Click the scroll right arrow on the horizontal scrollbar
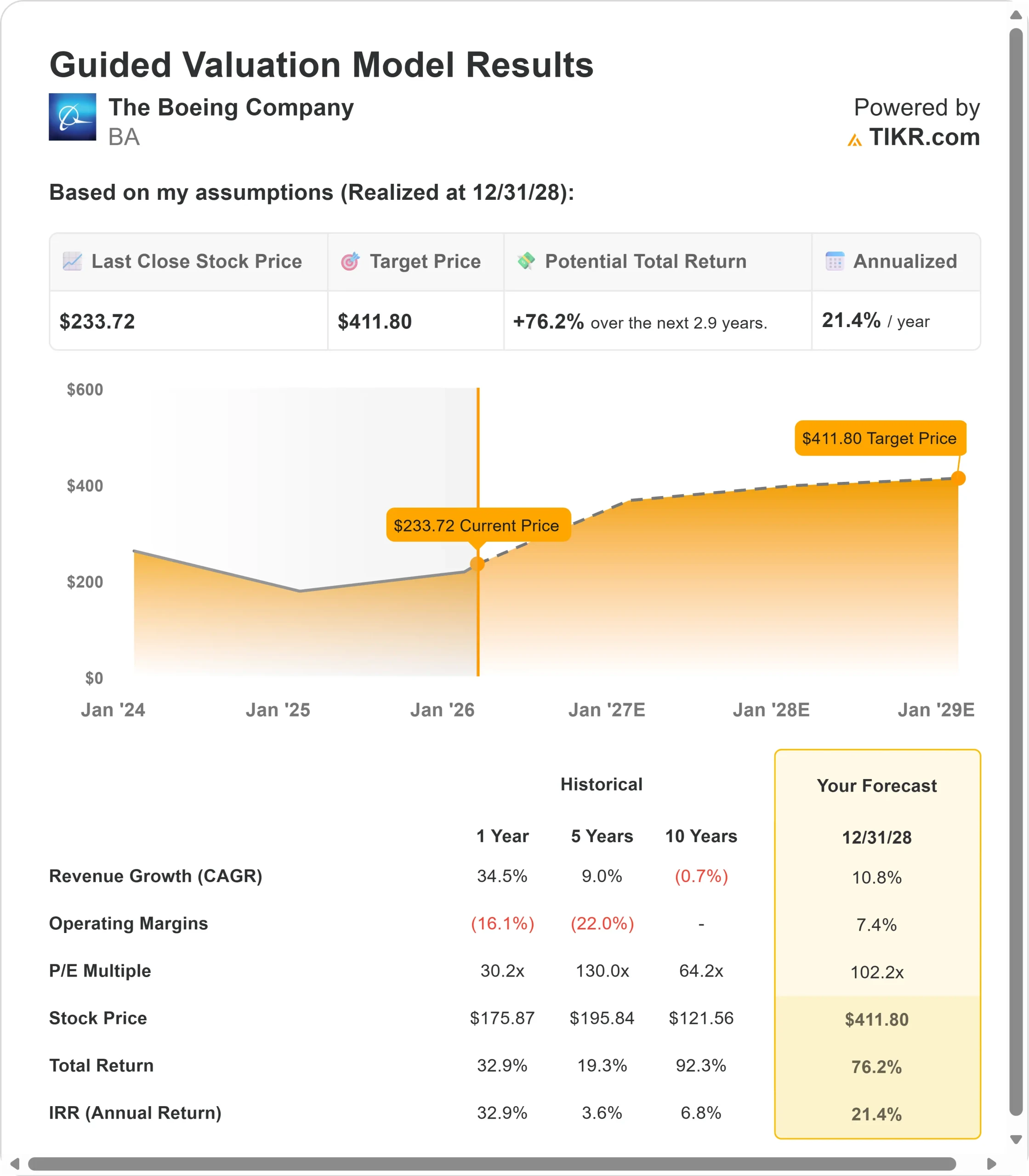This screenshot has height=1176, width=1029. tap(992, 1164)
